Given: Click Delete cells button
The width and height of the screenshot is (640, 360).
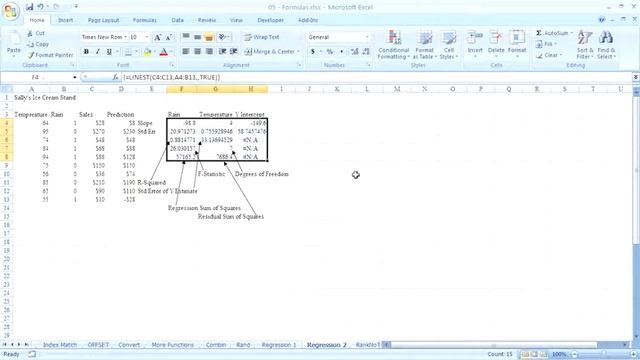Looking at the screenshot, I should [x=496, y=44].
